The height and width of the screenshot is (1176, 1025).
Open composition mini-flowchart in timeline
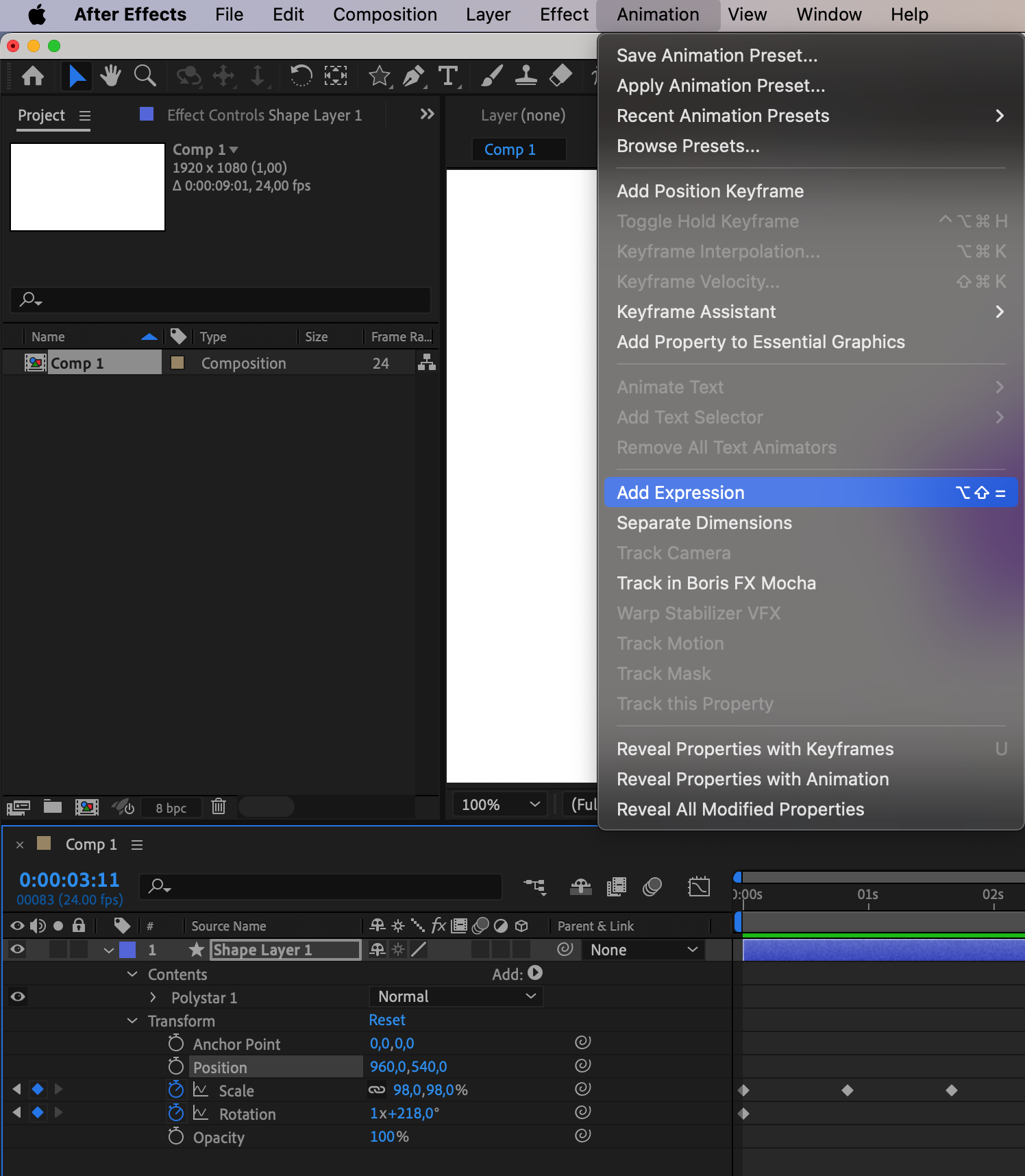coord(535,887)
